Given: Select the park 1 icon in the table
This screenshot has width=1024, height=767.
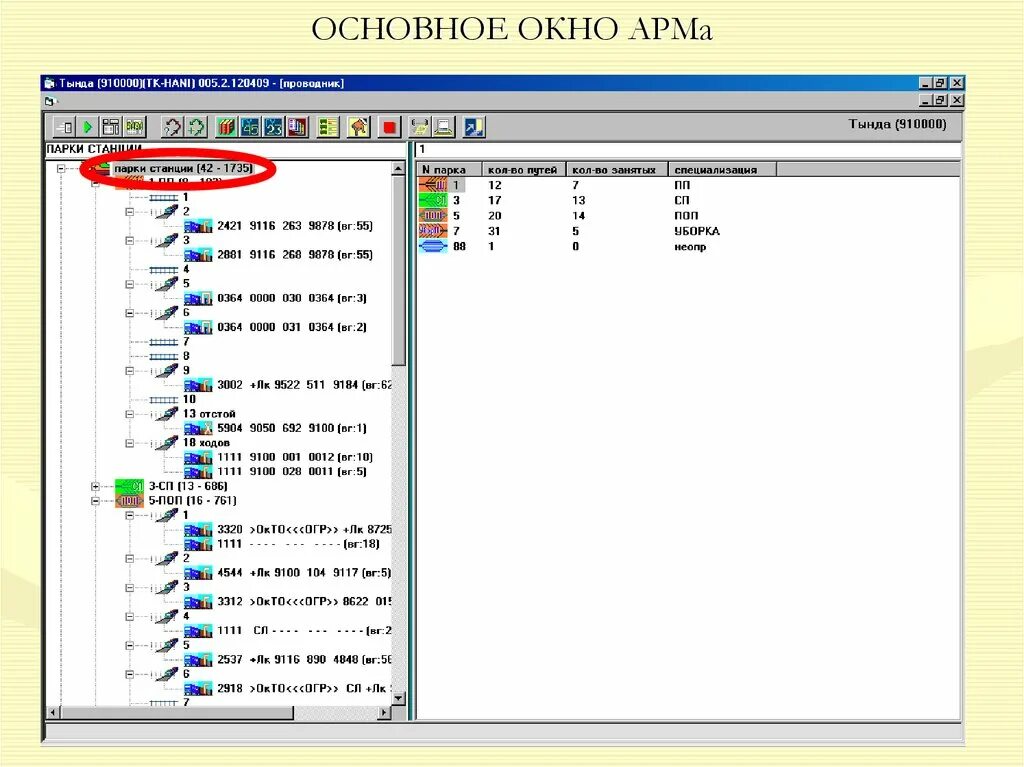Looking at the screenshot, I should [432, 185].
